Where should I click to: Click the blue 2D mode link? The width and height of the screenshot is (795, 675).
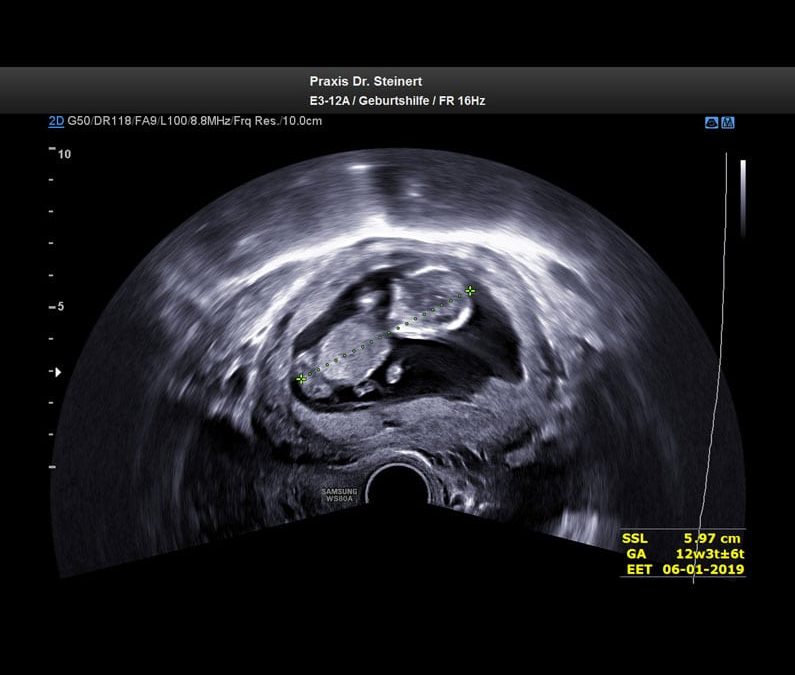click(56, 121)
